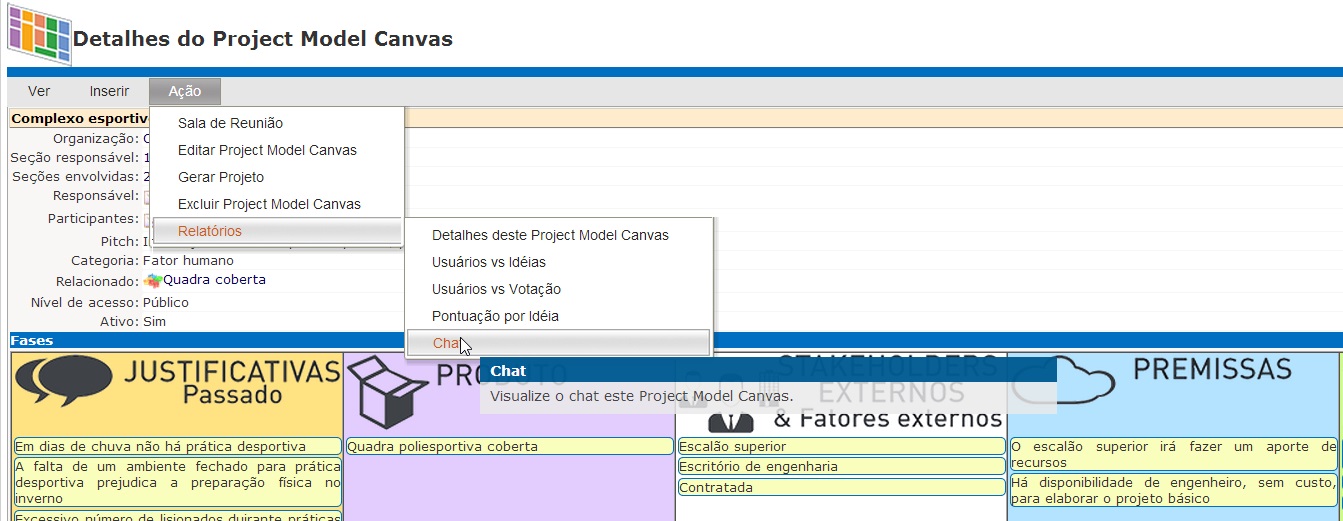Click the icon beside Quadra coberta
This screenshot has height=521, width=1343.
coord(152,281)
